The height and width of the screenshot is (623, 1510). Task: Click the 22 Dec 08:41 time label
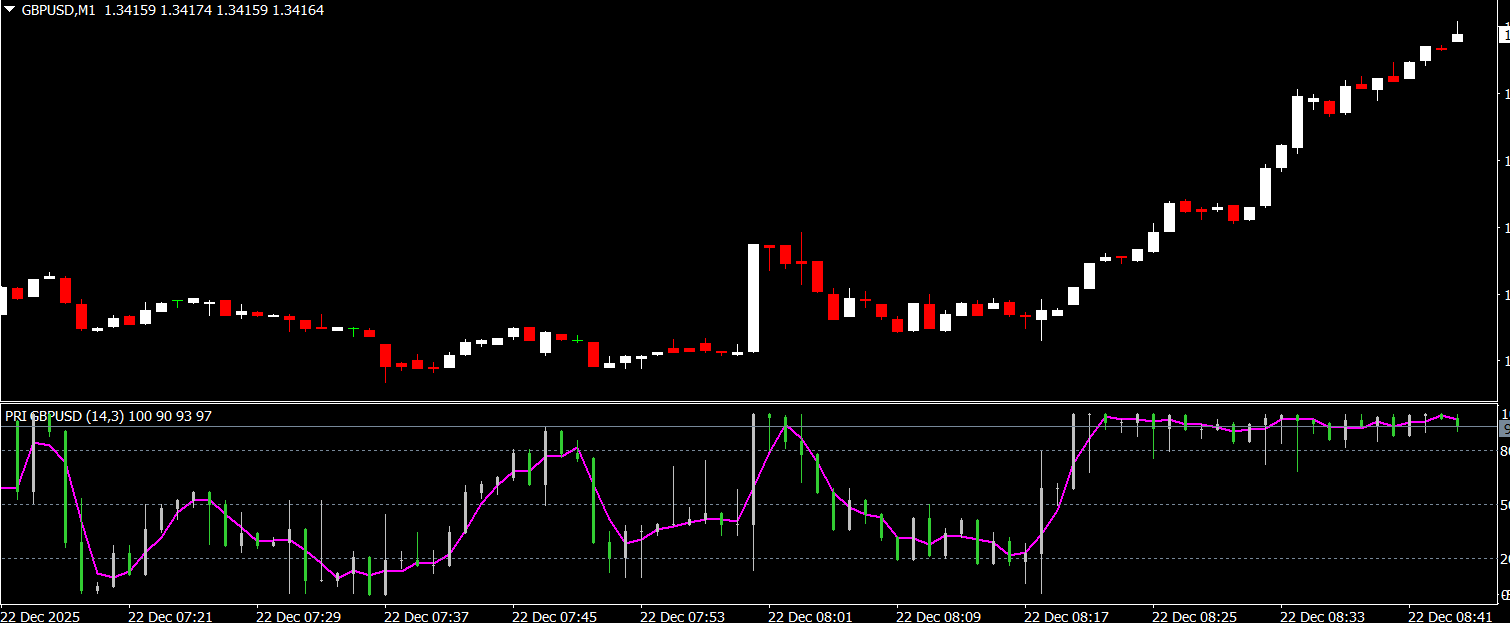click(1449, 616)
